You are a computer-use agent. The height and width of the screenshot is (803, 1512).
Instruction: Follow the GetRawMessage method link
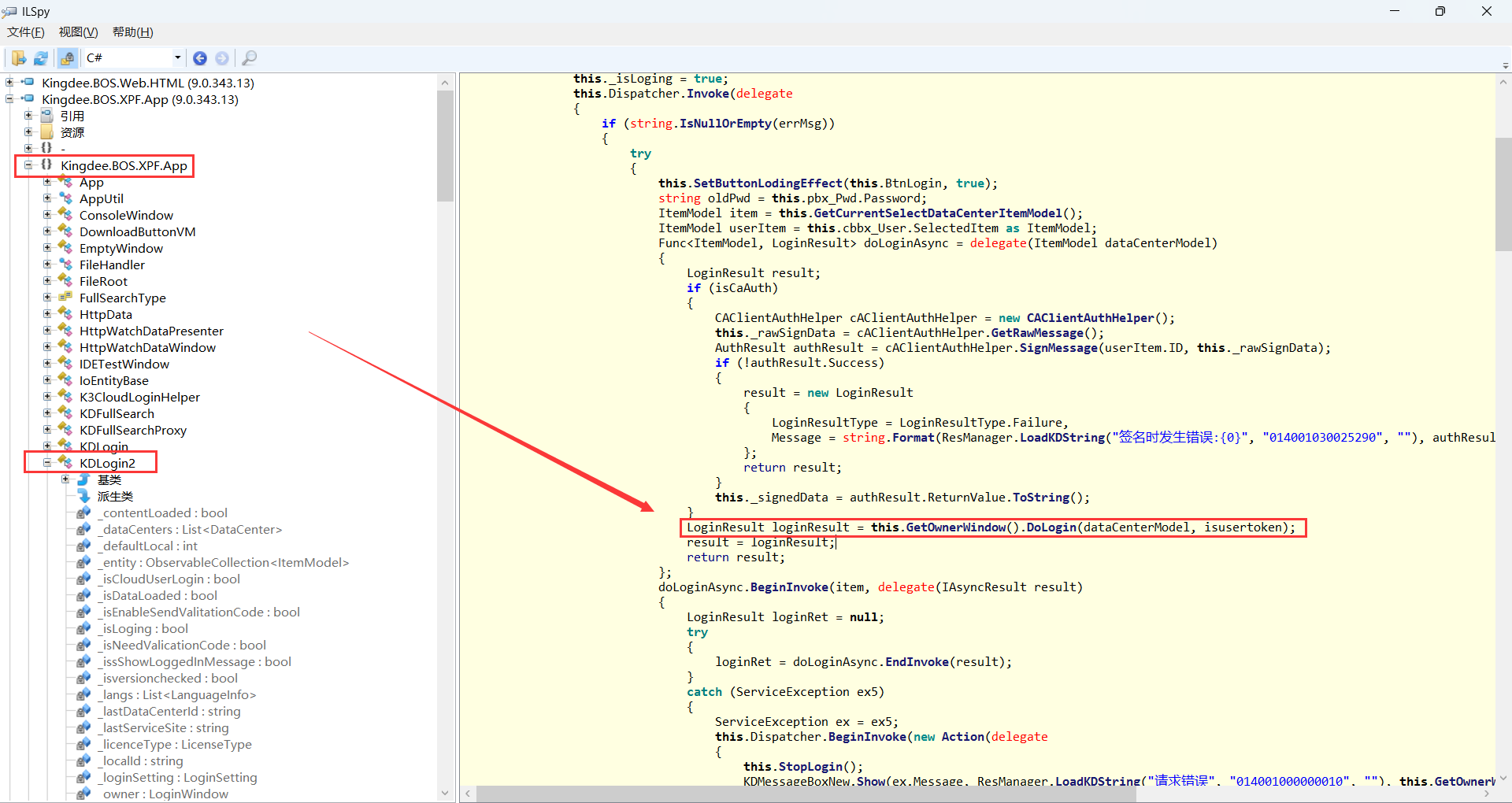(x=1037, y=333)
